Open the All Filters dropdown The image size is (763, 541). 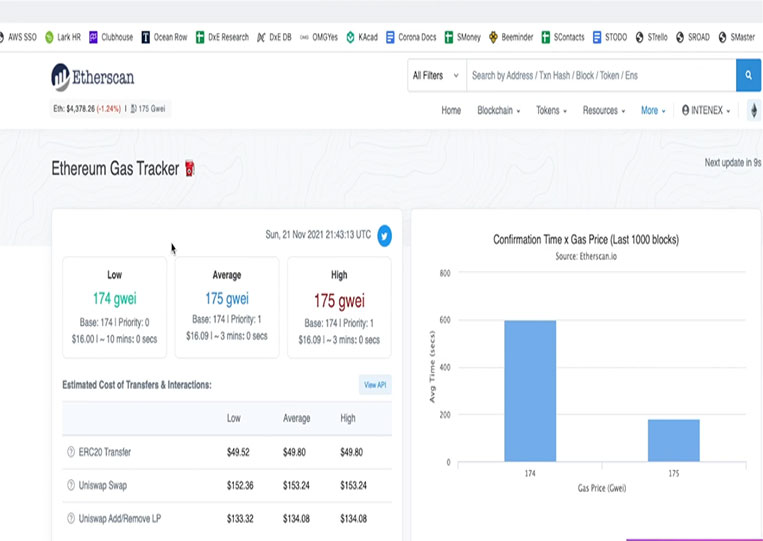point(436,75)
